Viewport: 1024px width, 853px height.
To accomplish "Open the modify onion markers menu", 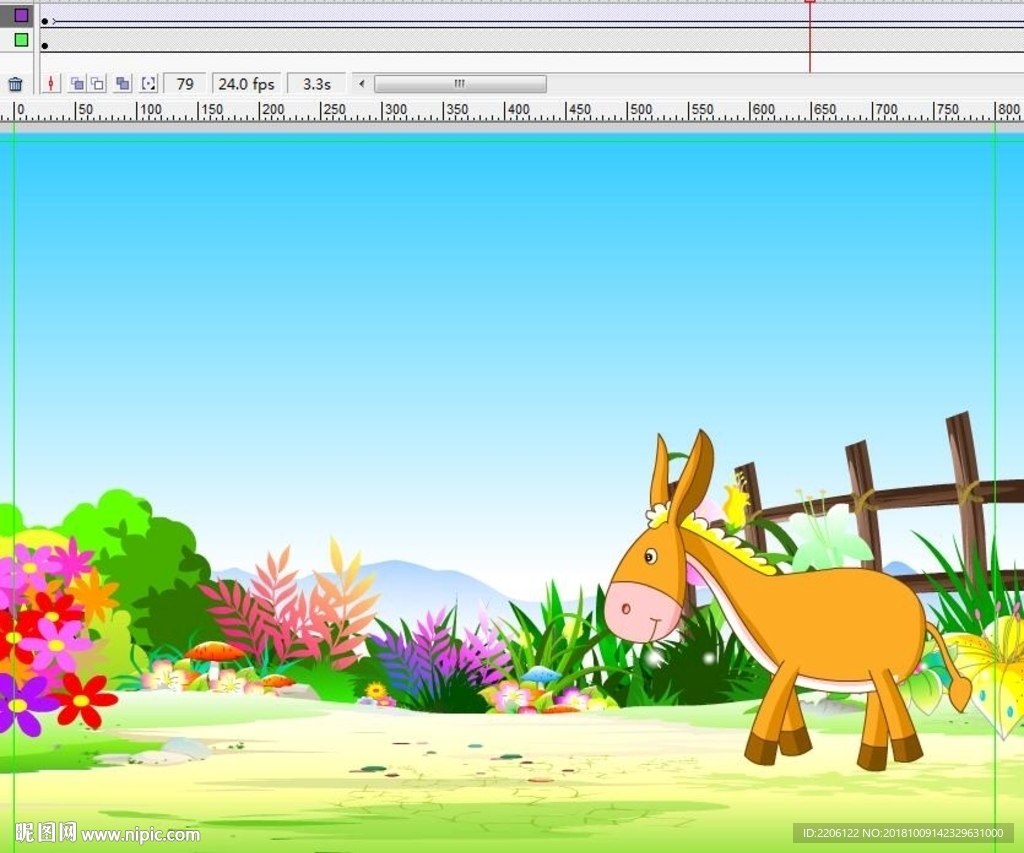I will pyautogui.click(x=148, y=84).
